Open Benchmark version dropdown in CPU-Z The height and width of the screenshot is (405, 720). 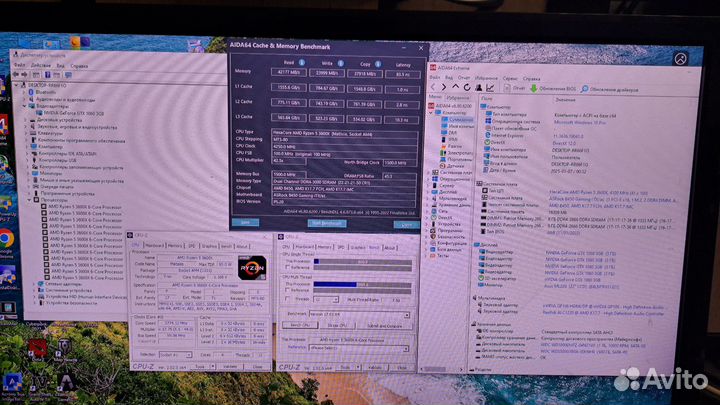coord(406,315)
